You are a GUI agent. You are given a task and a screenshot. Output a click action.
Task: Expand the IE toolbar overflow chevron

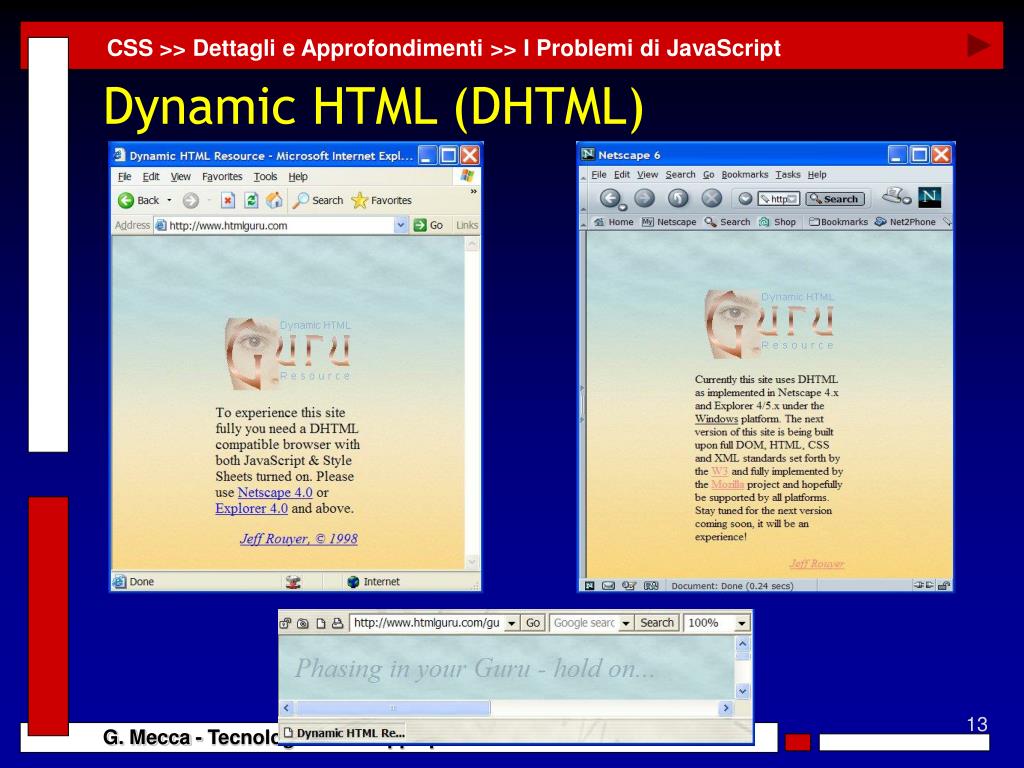(473, 192)
